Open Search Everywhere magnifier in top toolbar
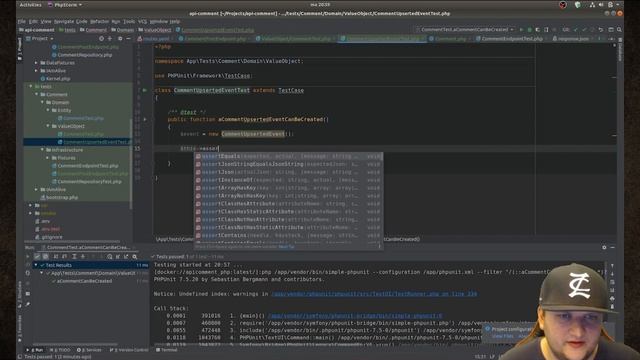The height and width of the screenshot is (360, 640). (x=619, y=30)
